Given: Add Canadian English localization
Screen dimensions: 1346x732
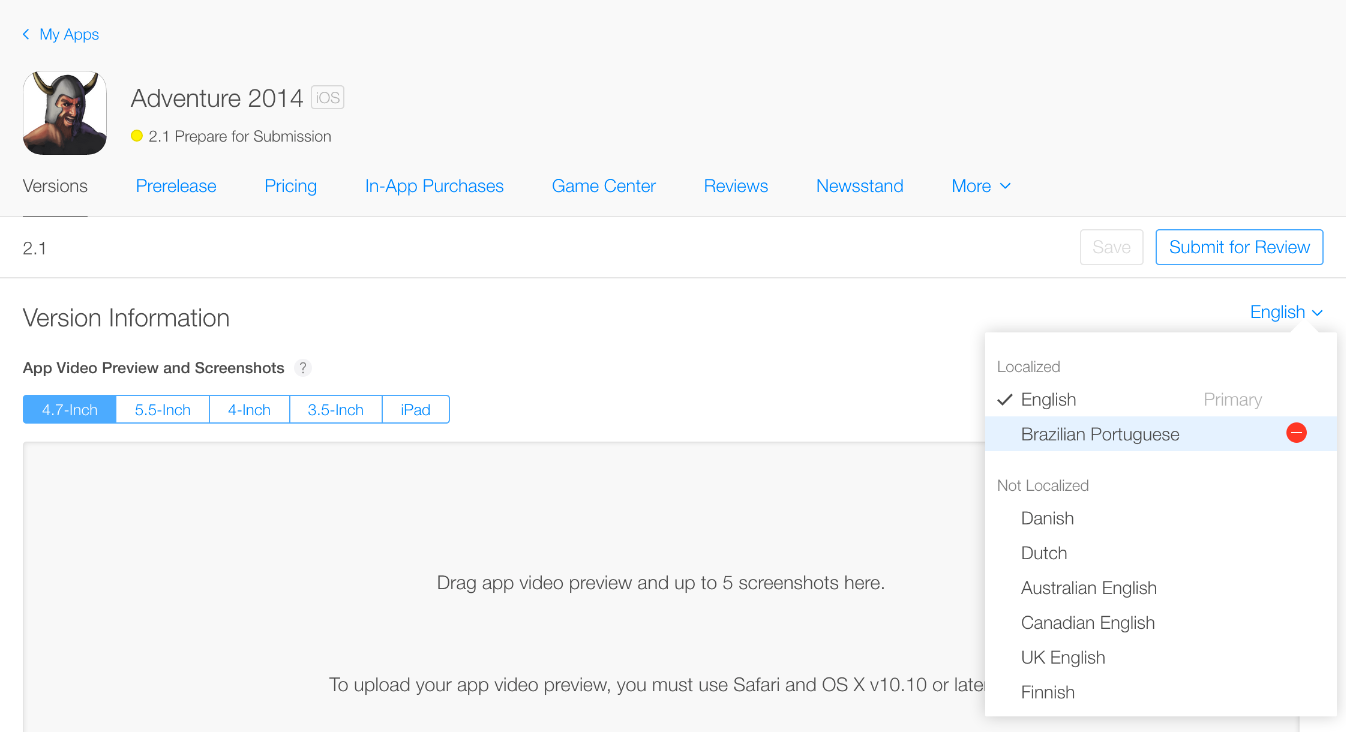Looking at the screenshot, I should (x=1160, y=622).
